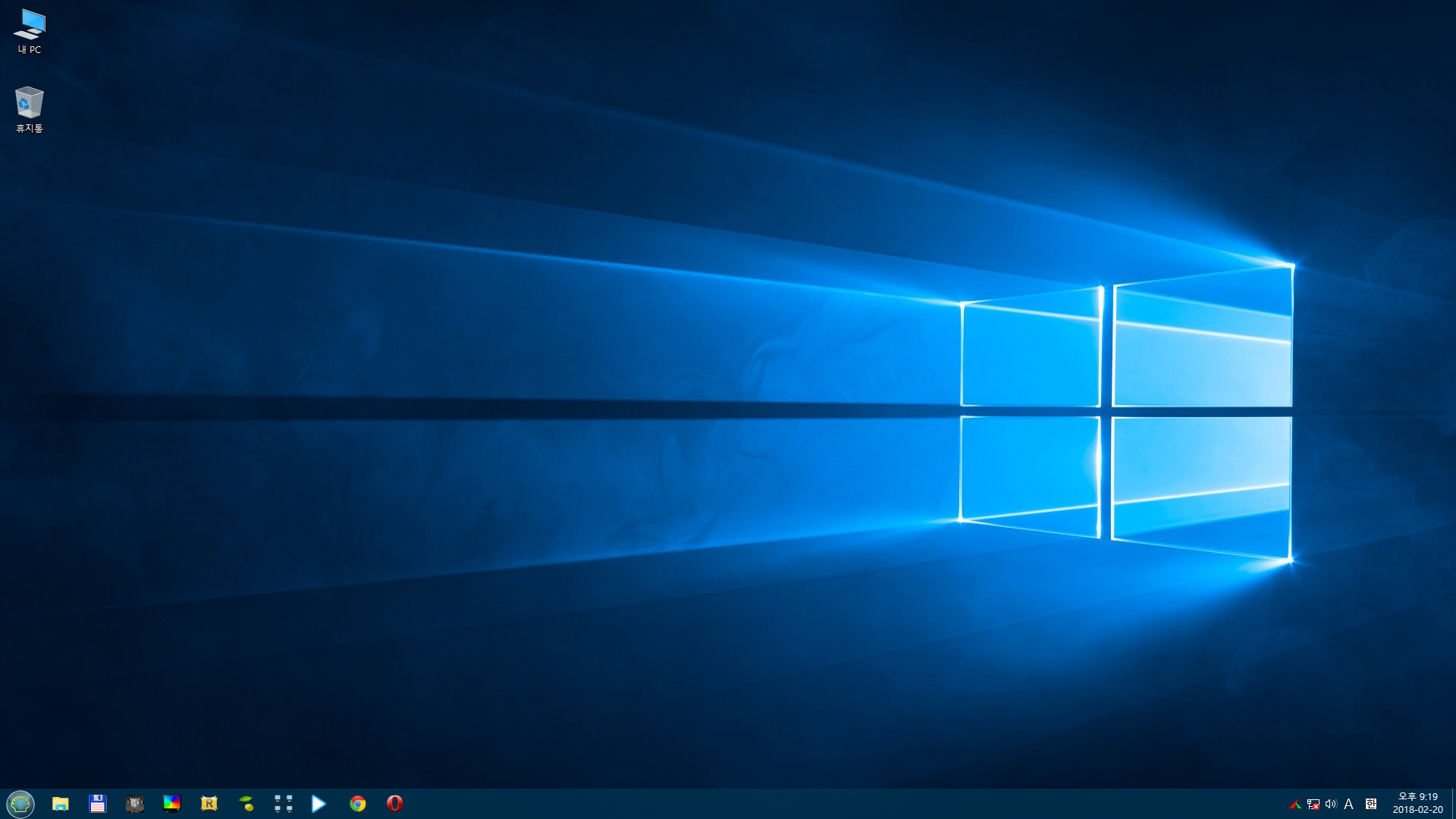Open the network computers diagram taskbar app

coord(284,804)
